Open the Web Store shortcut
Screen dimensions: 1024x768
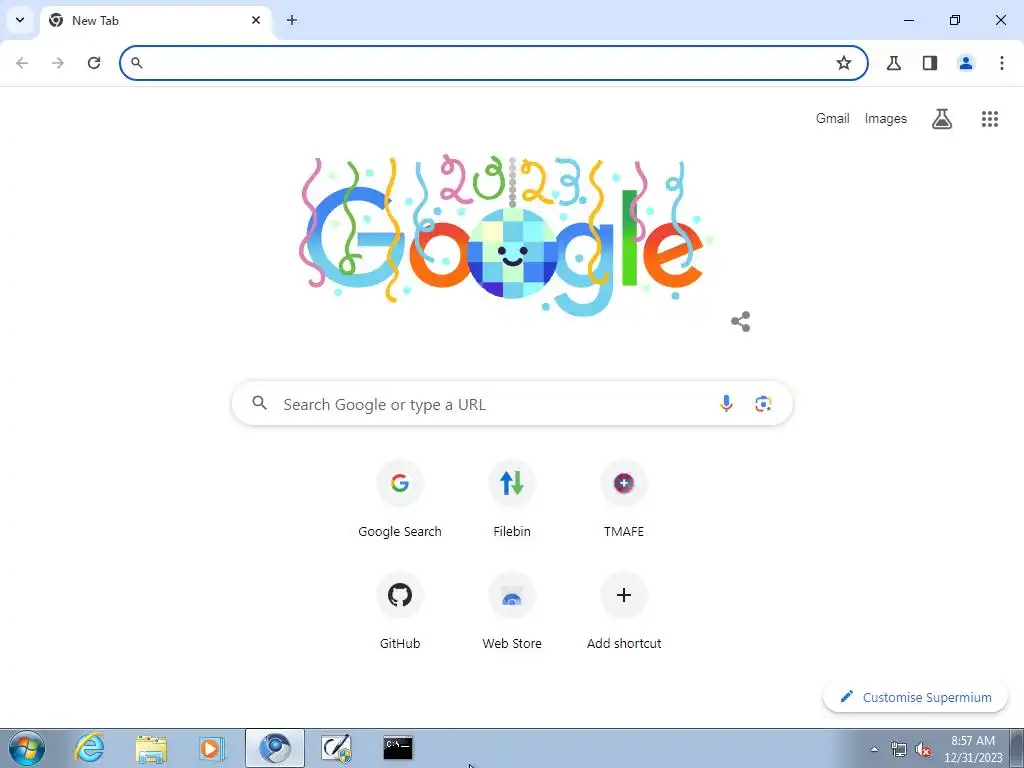pyautogui.click(x=512, y=611)
